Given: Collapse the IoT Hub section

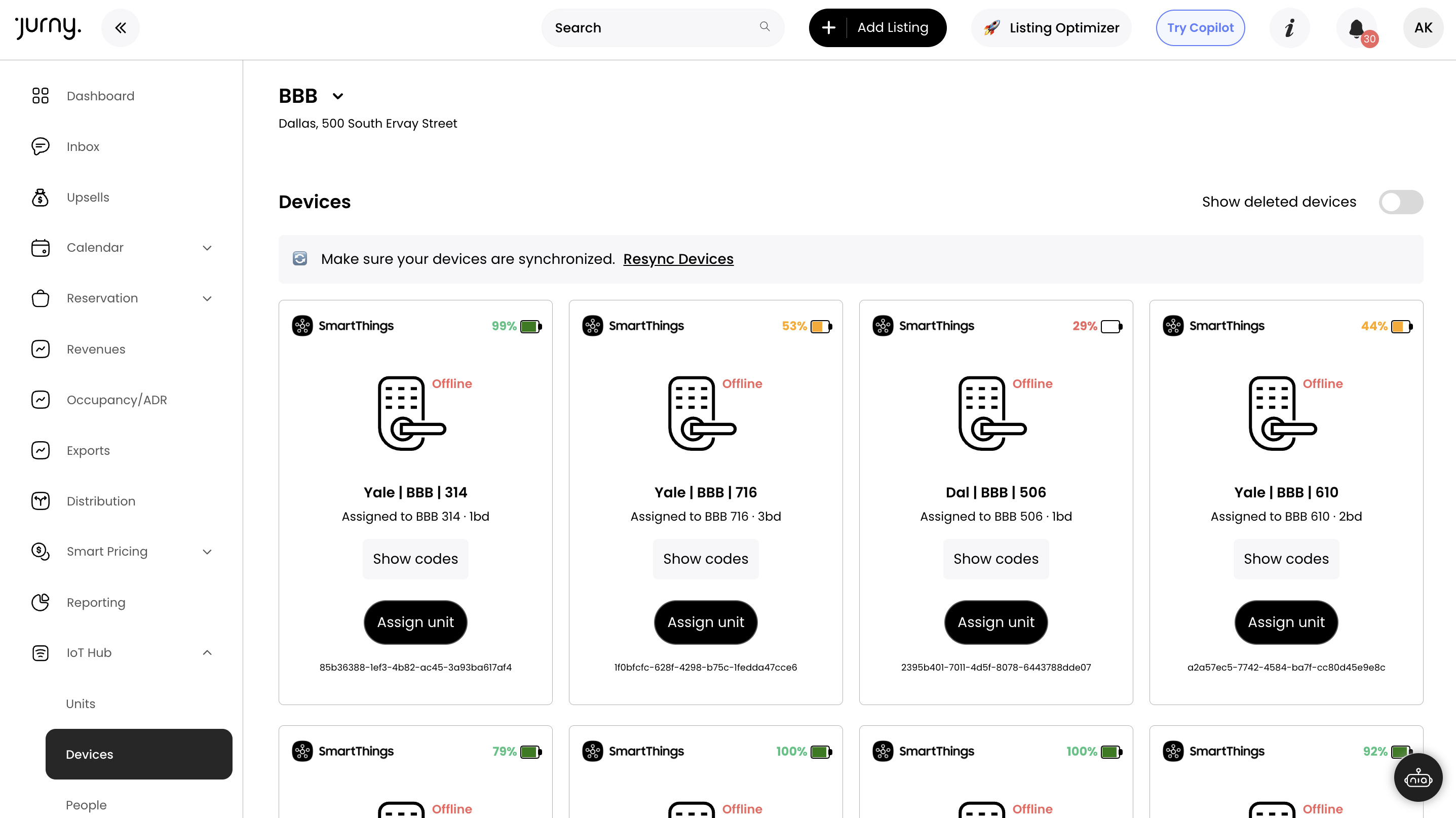Looking at the screenshot, I should point(207,652).
